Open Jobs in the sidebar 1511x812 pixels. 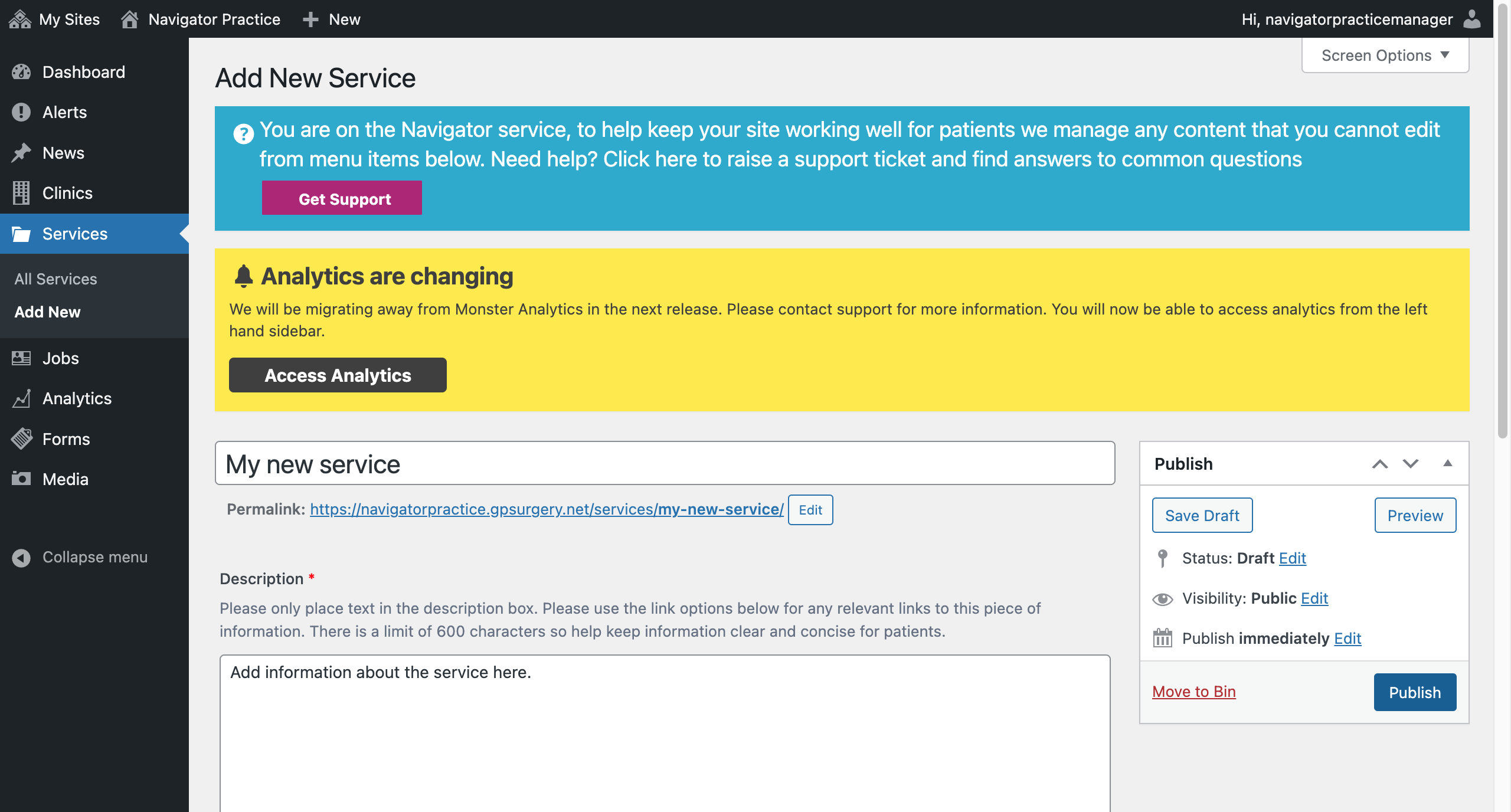tap(94, 358)
